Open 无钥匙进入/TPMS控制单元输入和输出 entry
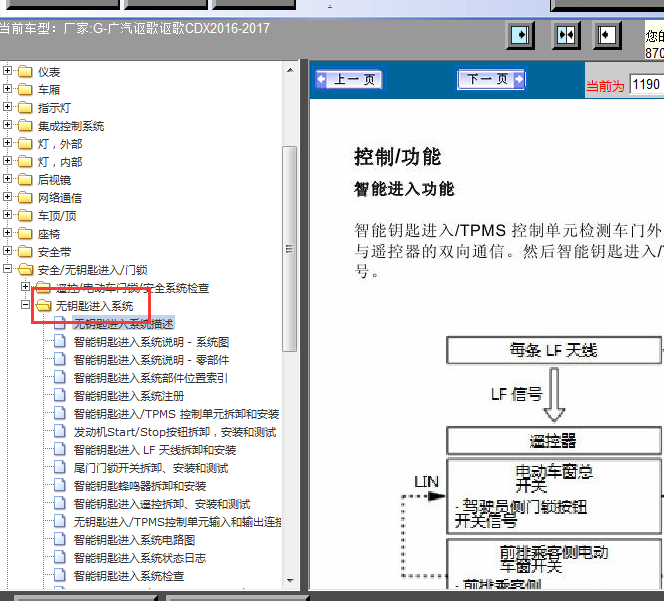This screenshot has width=664, height=601. [177, 522]
